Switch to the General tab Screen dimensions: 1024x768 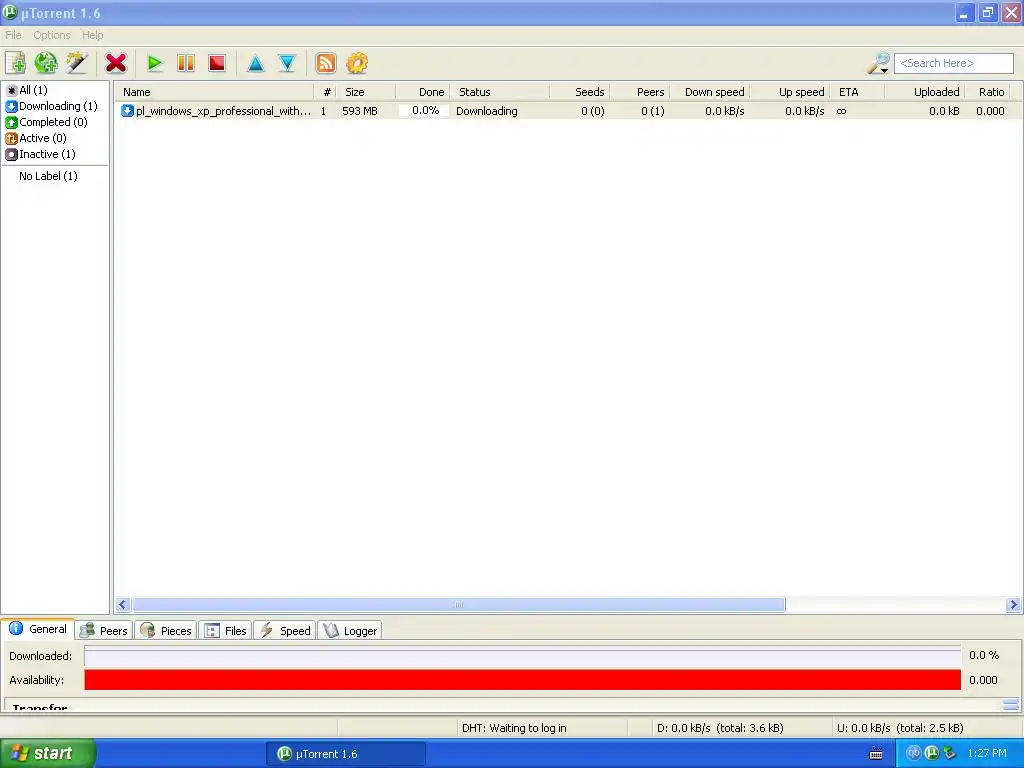(x=38, y=630)
